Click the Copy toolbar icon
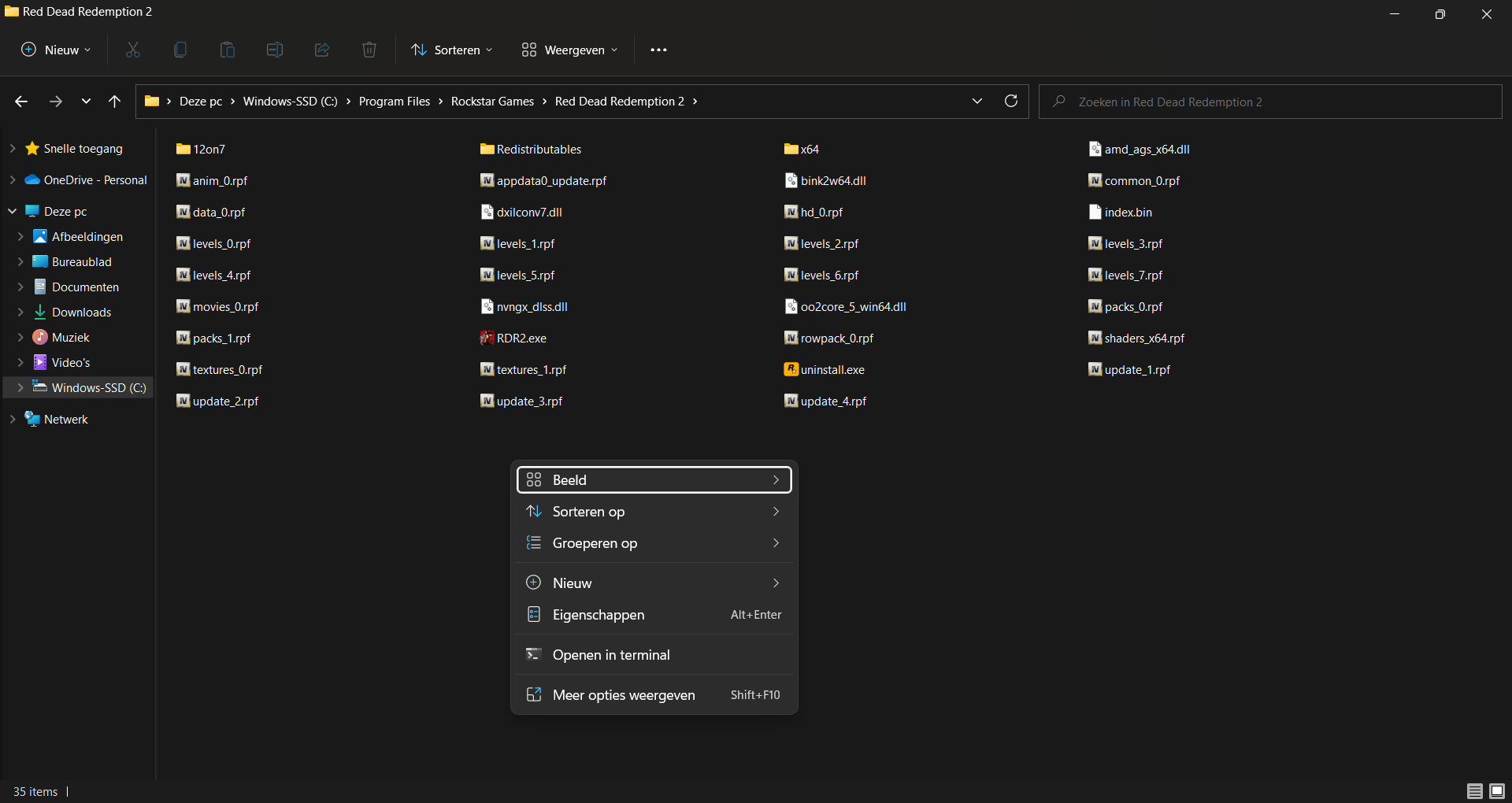The image size is (1512, 803). pyautogui.click(x=180, y=50)
